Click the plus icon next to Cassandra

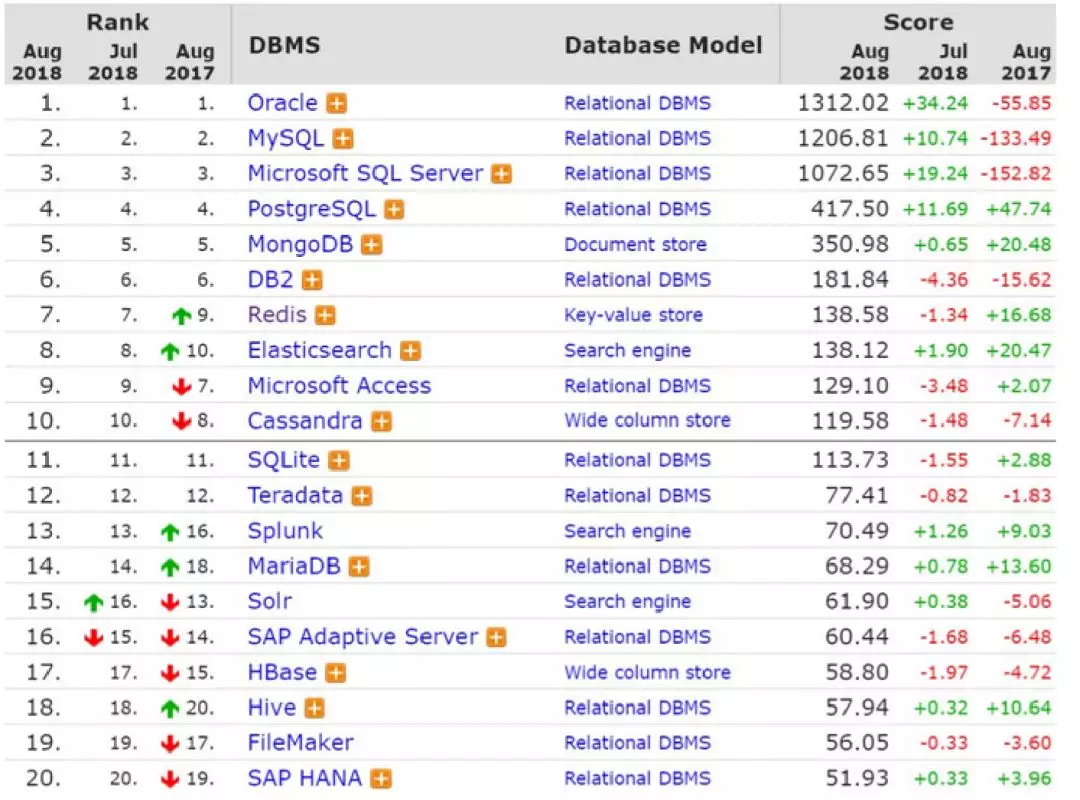(381, 422)
